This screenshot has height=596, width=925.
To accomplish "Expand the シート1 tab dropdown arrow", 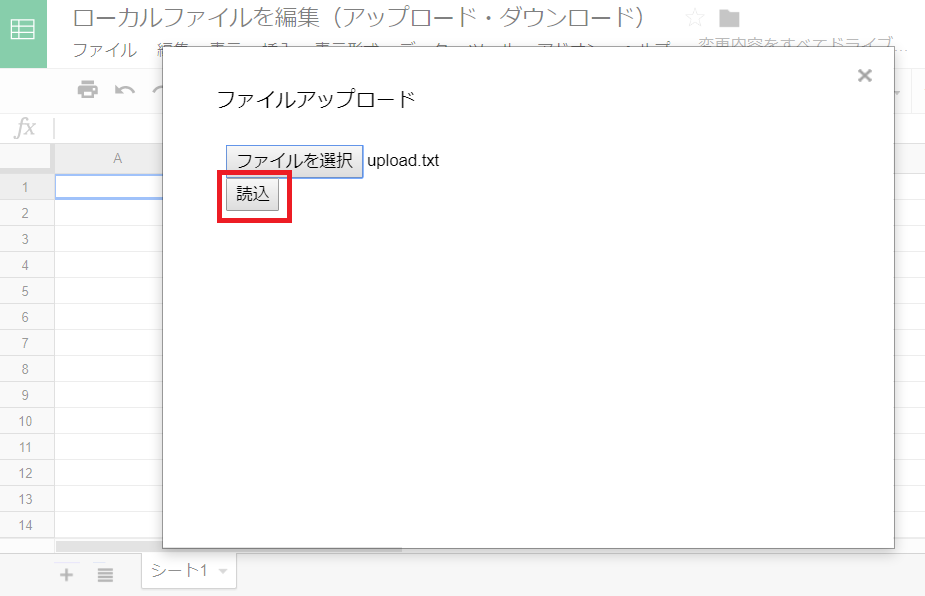I will [223, 571].
